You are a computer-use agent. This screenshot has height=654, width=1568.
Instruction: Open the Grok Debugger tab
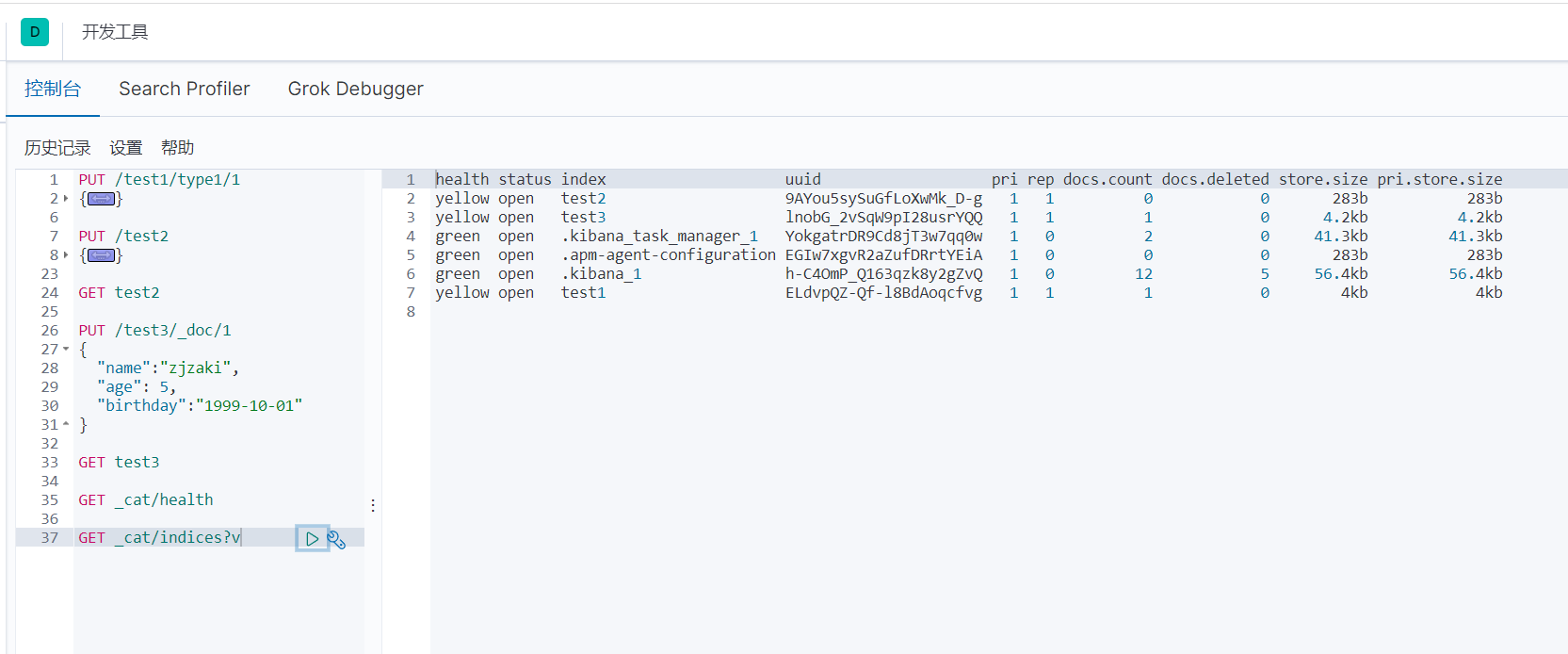pos(355,89)
